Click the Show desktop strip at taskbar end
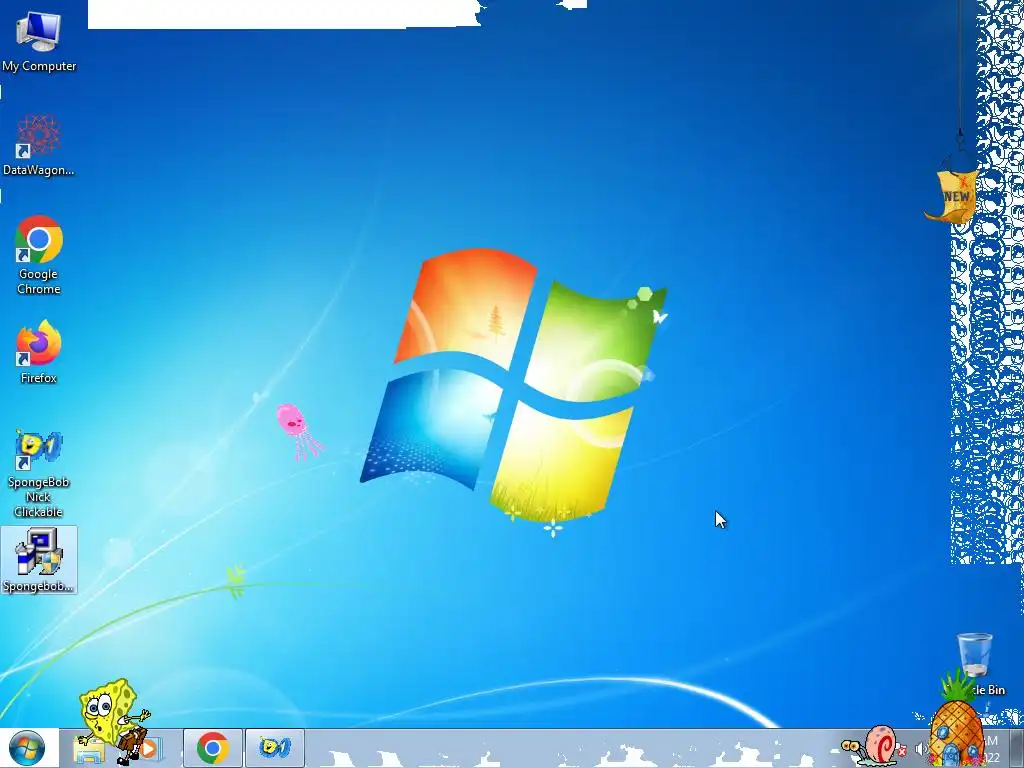 point(1017,748)
